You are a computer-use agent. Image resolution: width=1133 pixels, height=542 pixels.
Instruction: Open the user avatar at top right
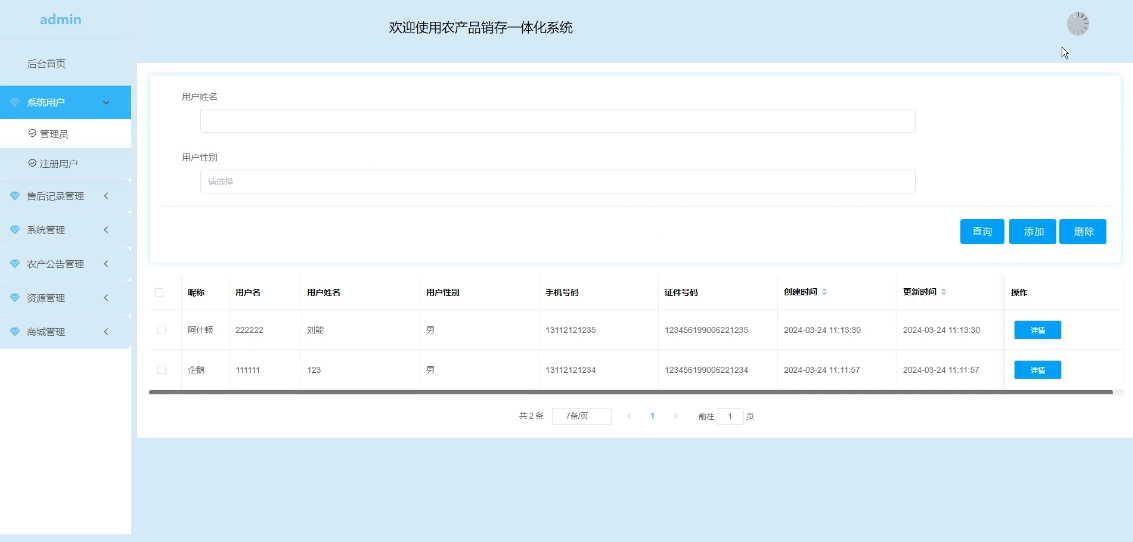(x=1077, y=24)
